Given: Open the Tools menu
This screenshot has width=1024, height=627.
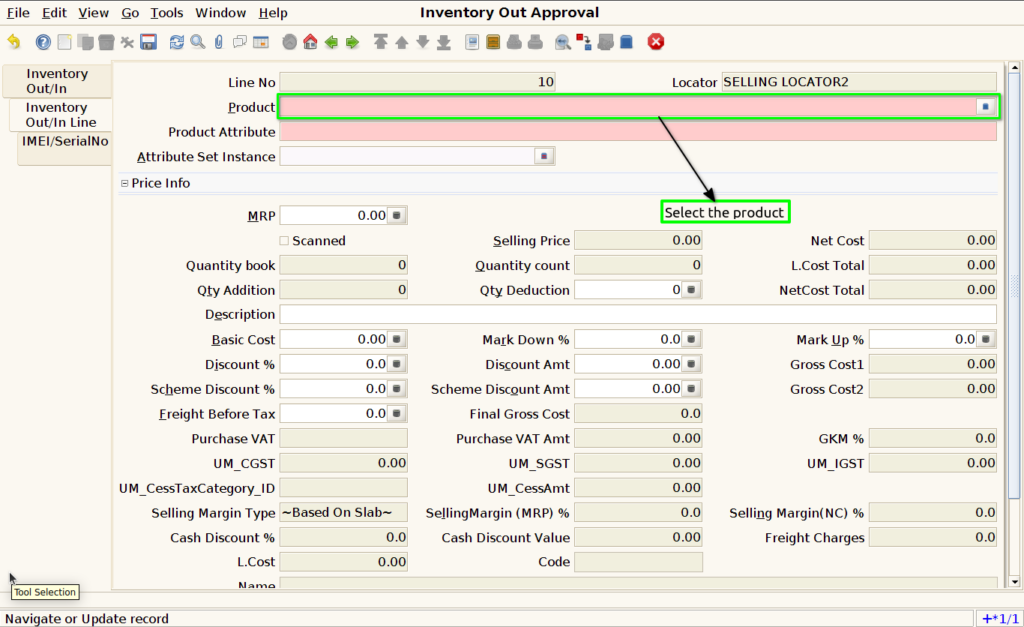Looking at the screenshot, I should coord(167,12).
